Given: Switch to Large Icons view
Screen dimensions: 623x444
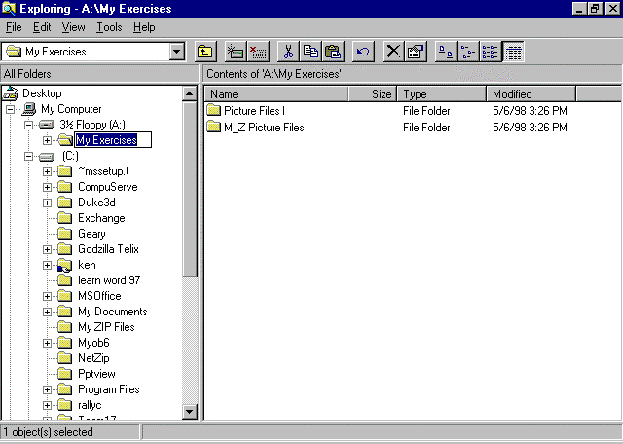Looking at the screenshot, I should [x=447, y=51].
